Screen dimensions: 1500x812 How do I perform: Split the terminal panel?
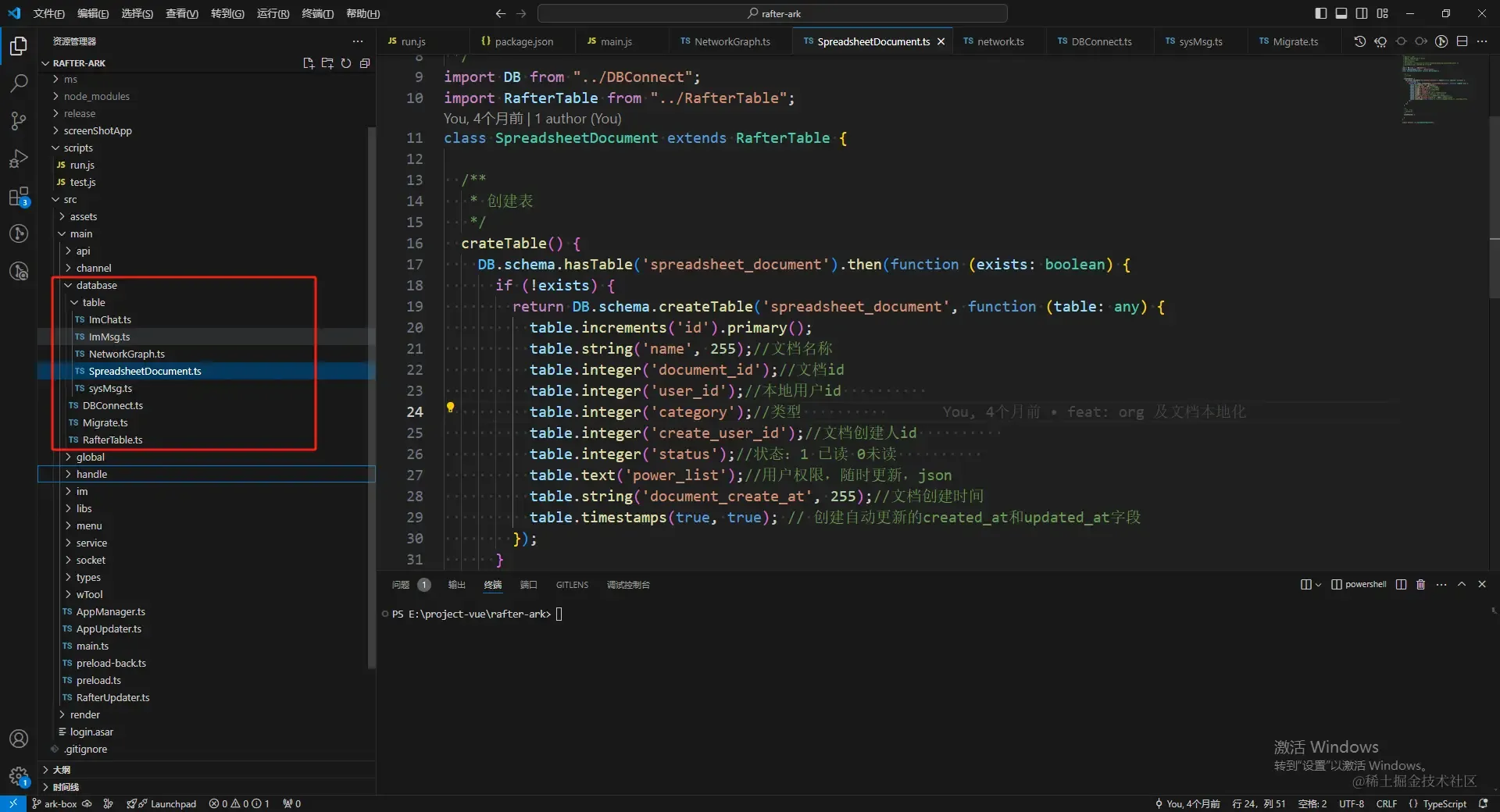tap(1401, 585)
